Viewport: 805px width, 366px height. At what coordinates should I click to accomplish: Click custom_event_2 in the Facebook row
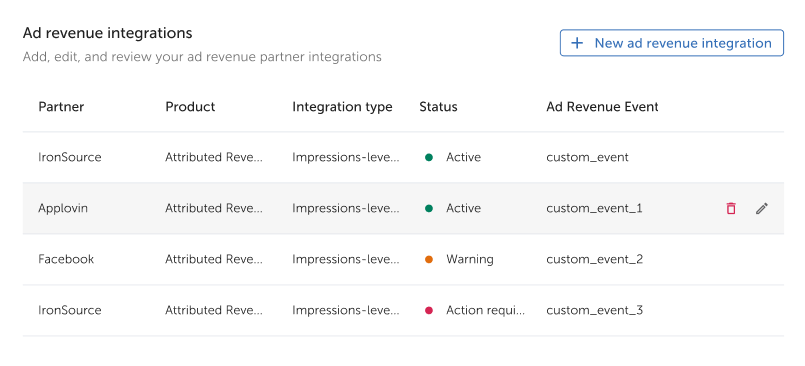[594, 259]
